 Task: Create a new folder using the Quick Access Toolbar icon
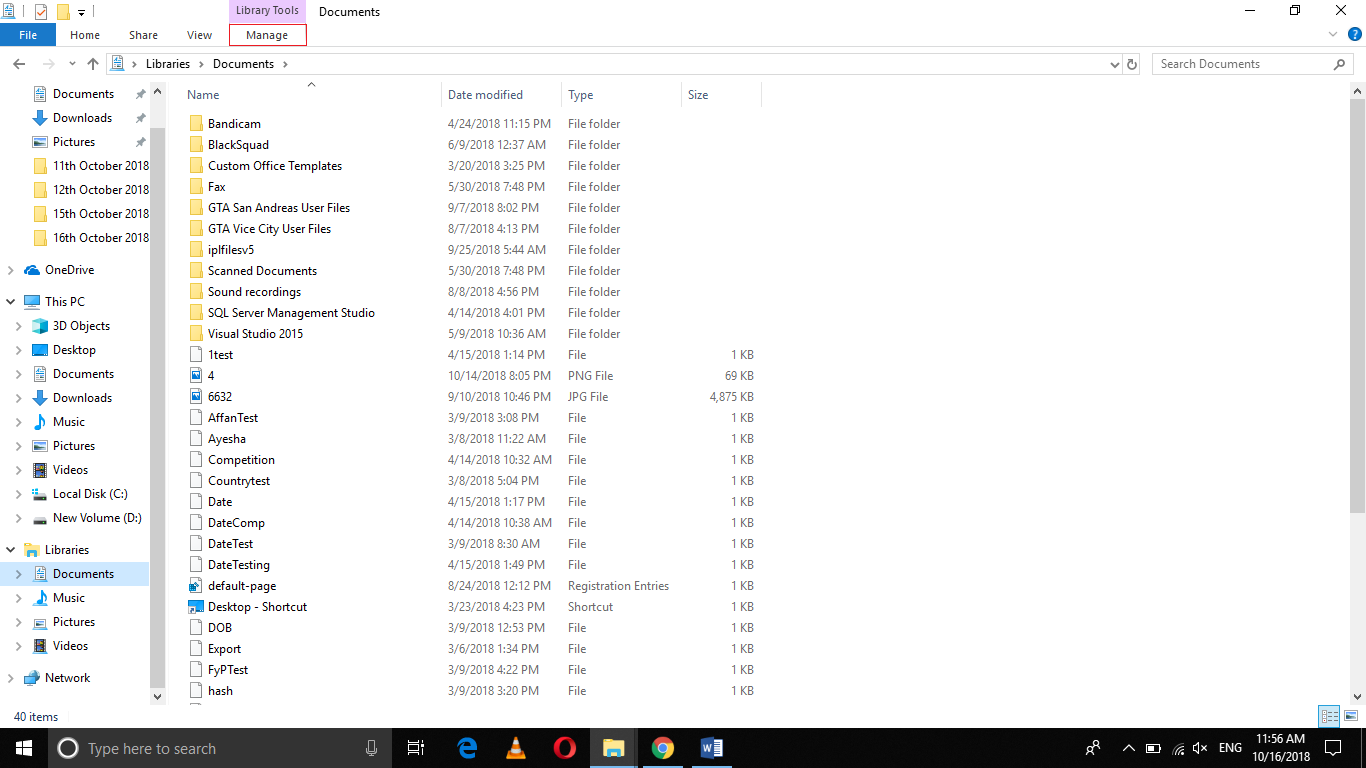point(62,11)
